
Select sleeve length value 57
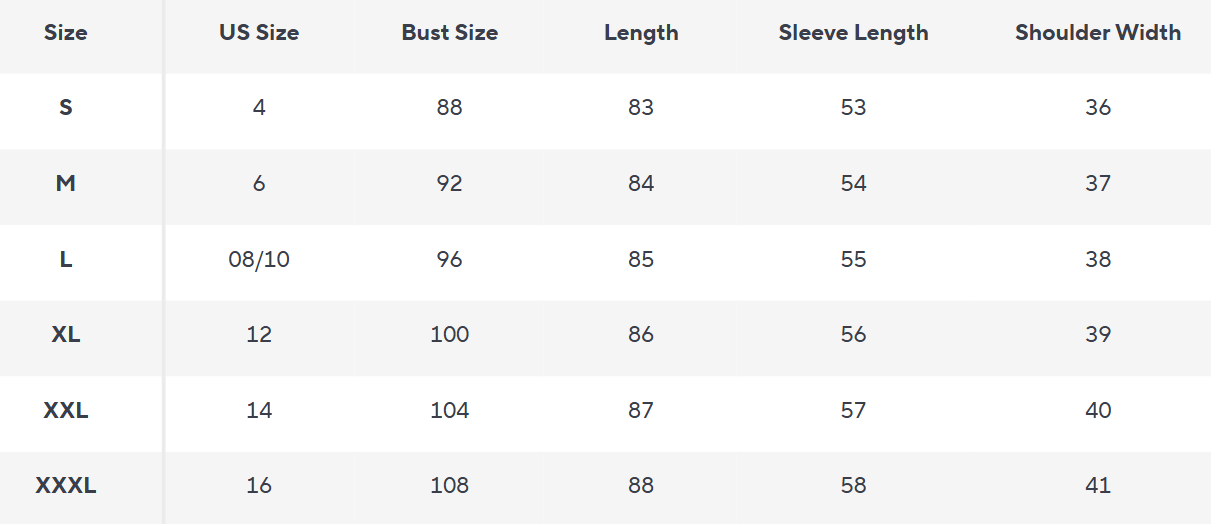coord(853,411)
